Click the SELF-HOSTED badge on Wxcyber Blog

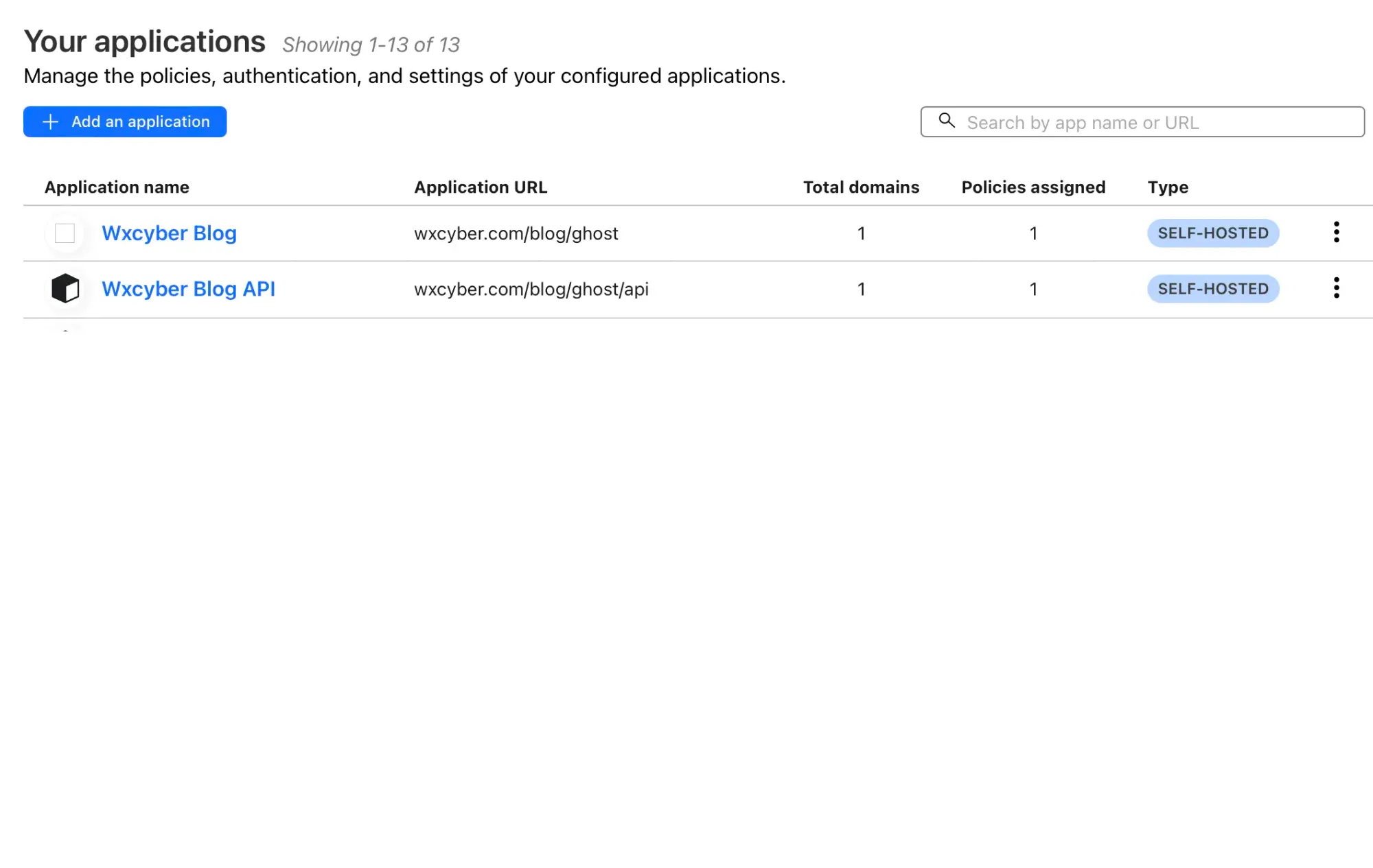pyautogui.click(x=1212, y=233)
